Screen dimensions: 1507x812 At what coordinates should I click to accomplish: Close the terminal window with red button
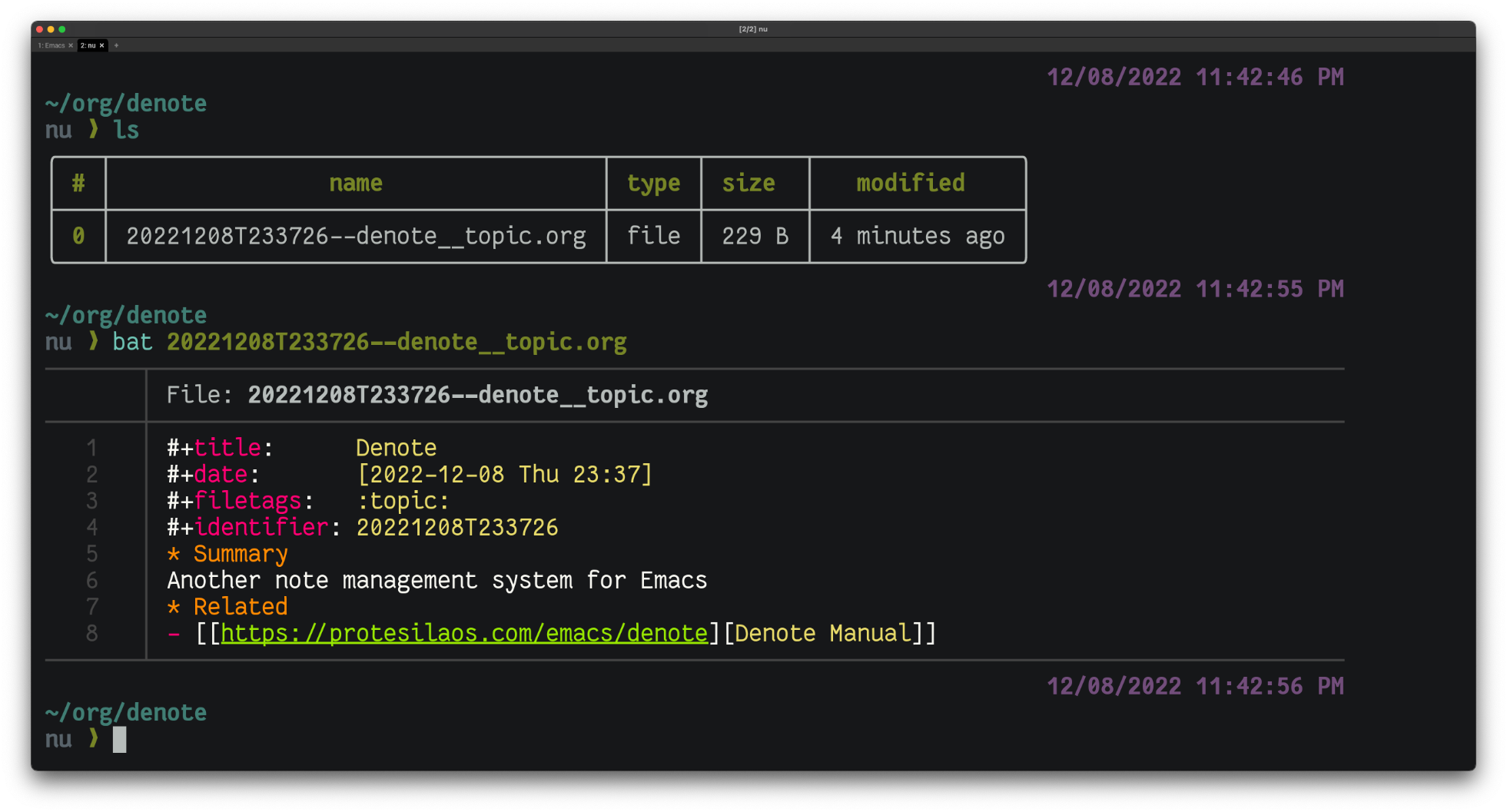[39, 29]
